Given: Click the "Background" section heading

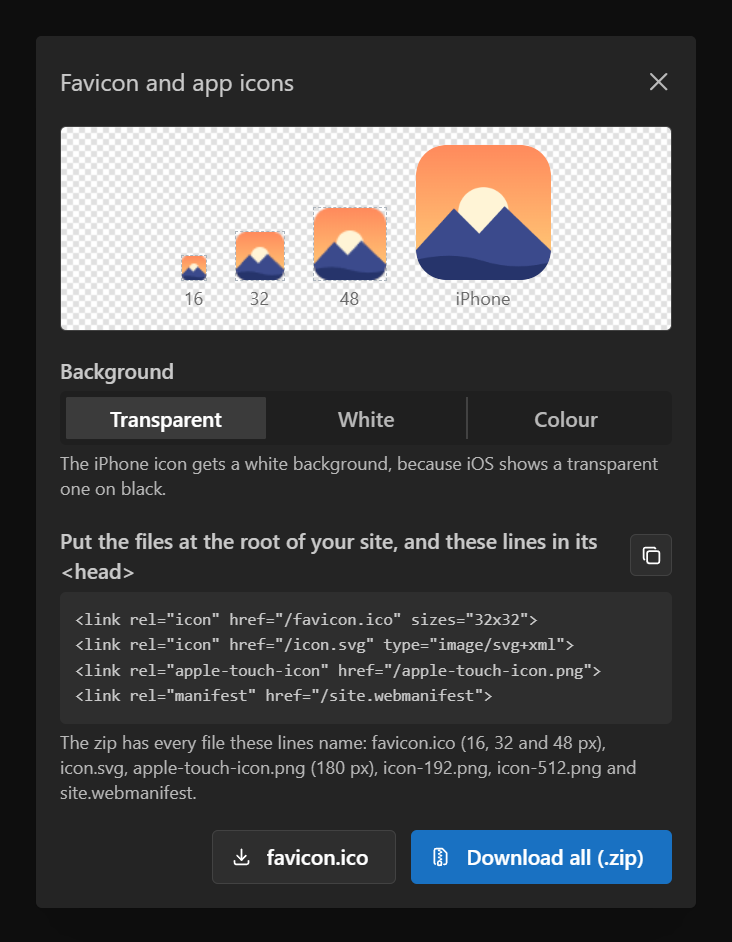Looking at the screenshot, I should [x=117, y=372].
